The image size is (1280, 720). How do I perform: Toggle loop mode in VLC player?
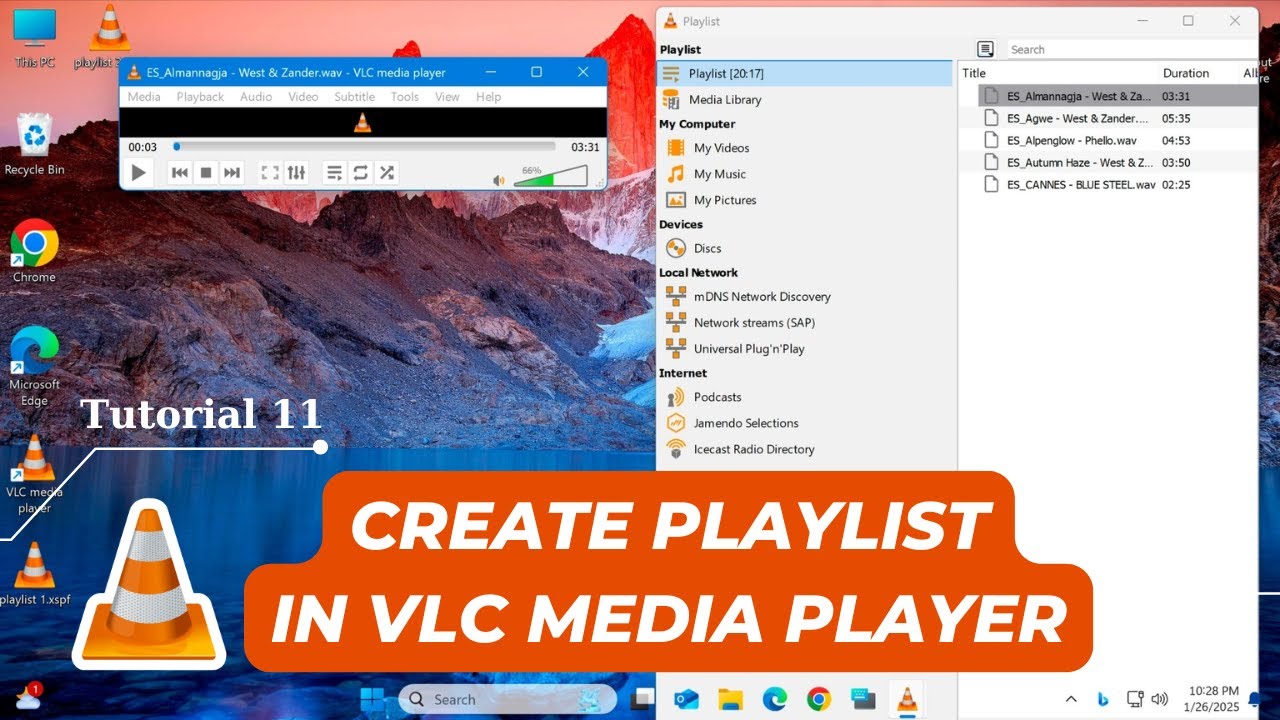tap(361, 173)
